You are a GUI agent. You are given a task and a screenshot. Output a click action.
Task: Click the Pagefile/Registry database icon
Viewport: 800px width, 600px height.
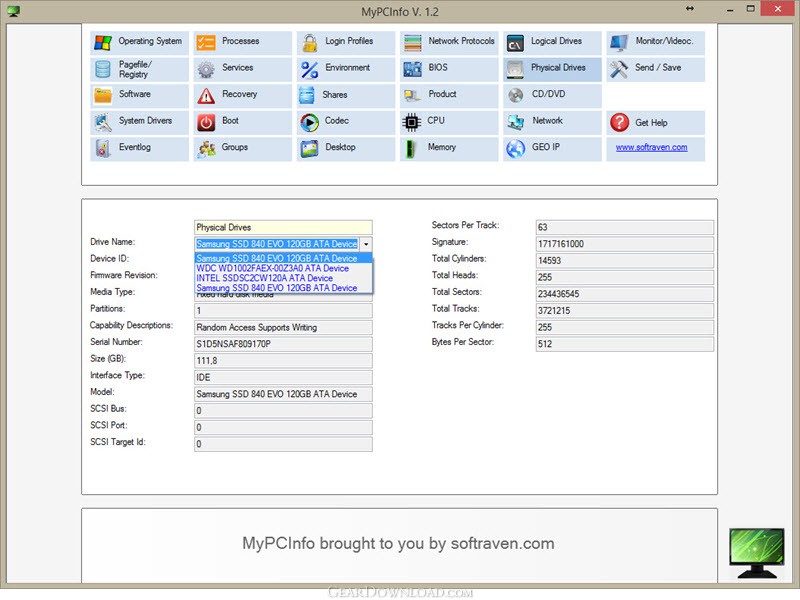(103, 69)
